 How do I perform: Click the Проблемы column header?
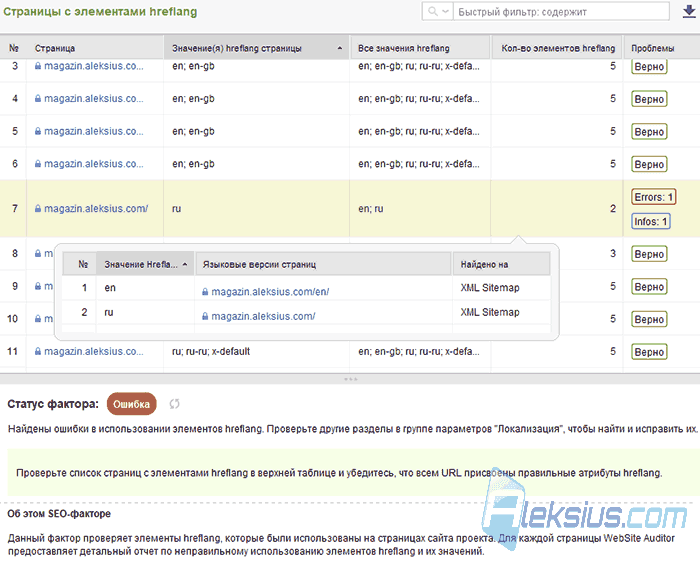pyautogui.click(x=662, y=48)
